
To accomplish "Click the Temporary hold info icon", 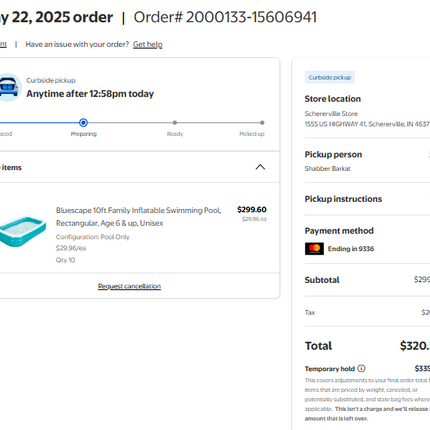I will pos(361,368).
